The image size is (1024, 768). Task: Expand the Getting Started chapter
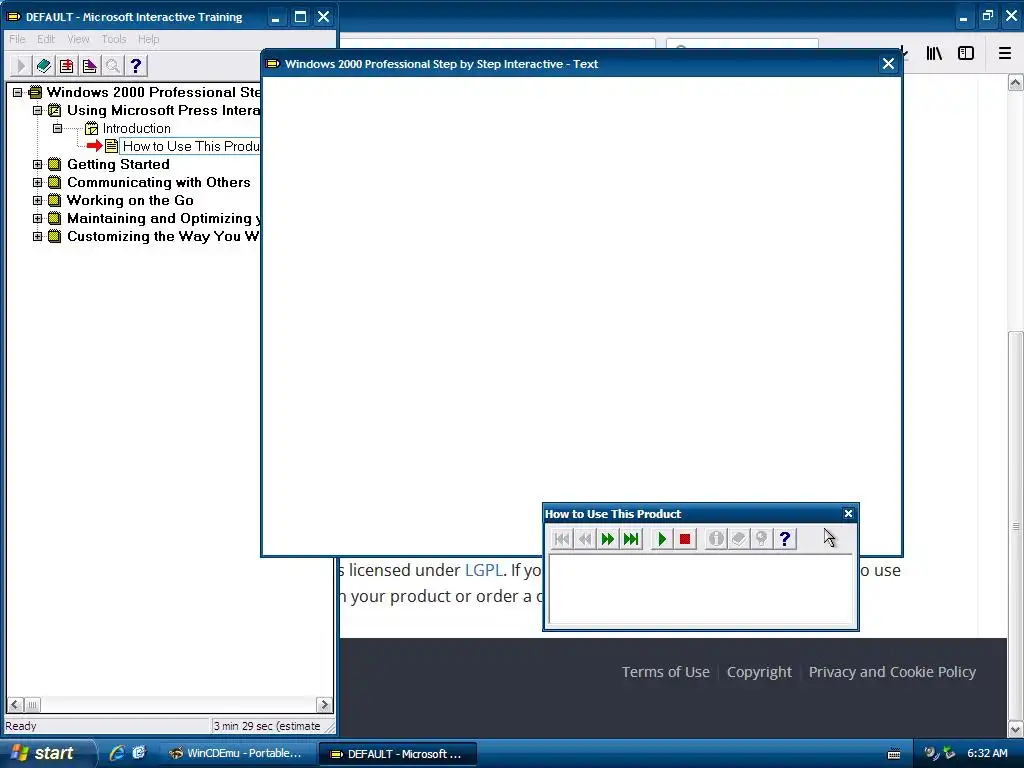coord(38,165)
